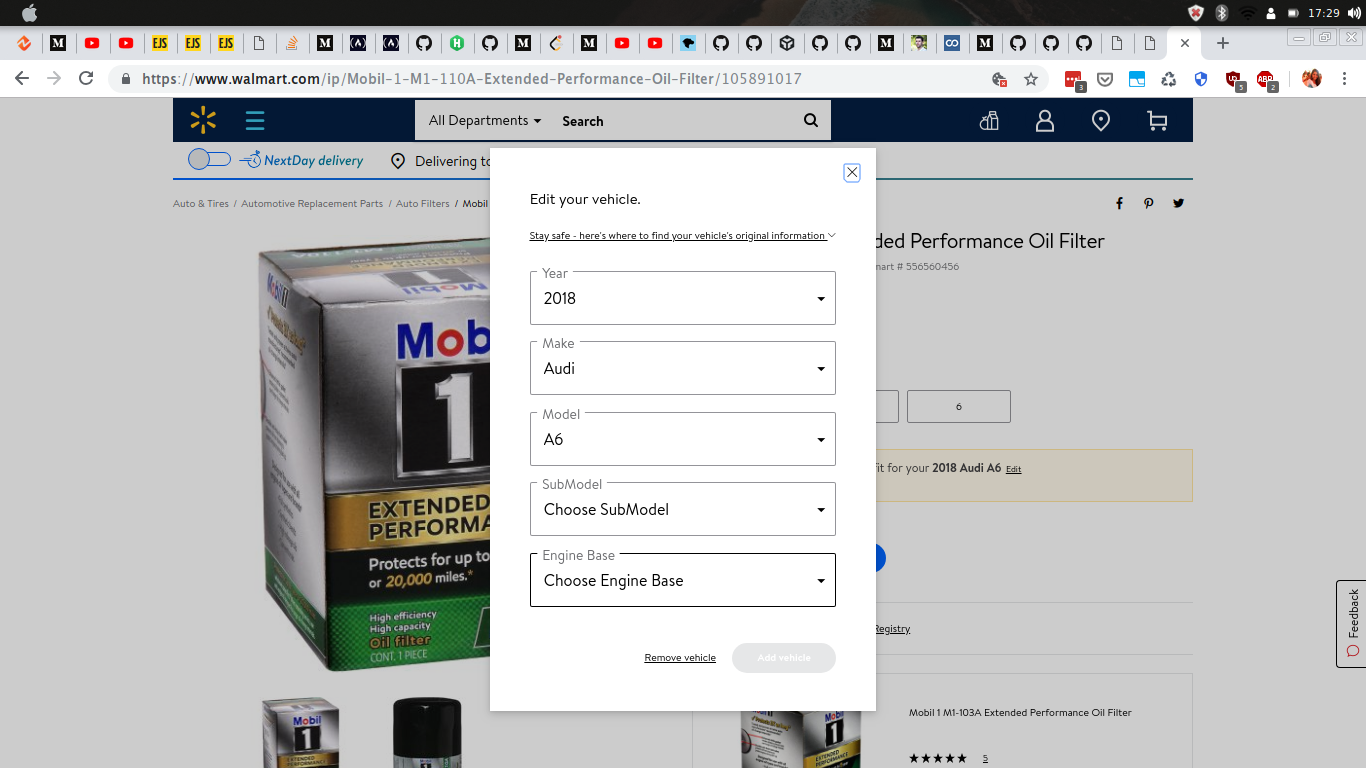Open the reorder items icon in header
The image size is (1366, 768).
(x=990, y=120)
